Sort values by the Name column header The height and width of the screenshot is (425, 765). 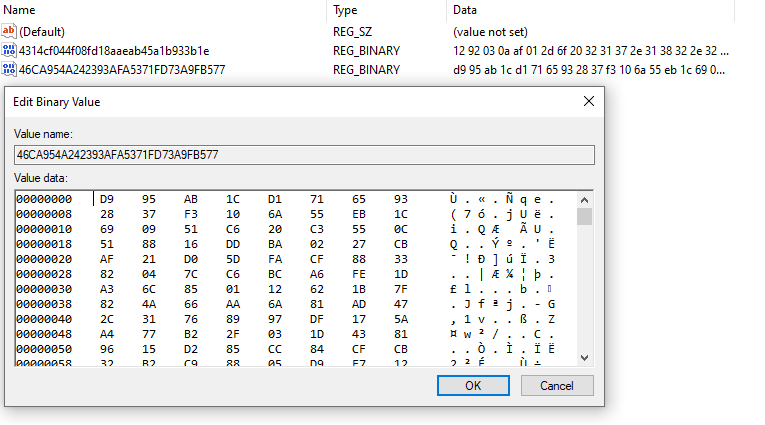(x=160, y=10)
